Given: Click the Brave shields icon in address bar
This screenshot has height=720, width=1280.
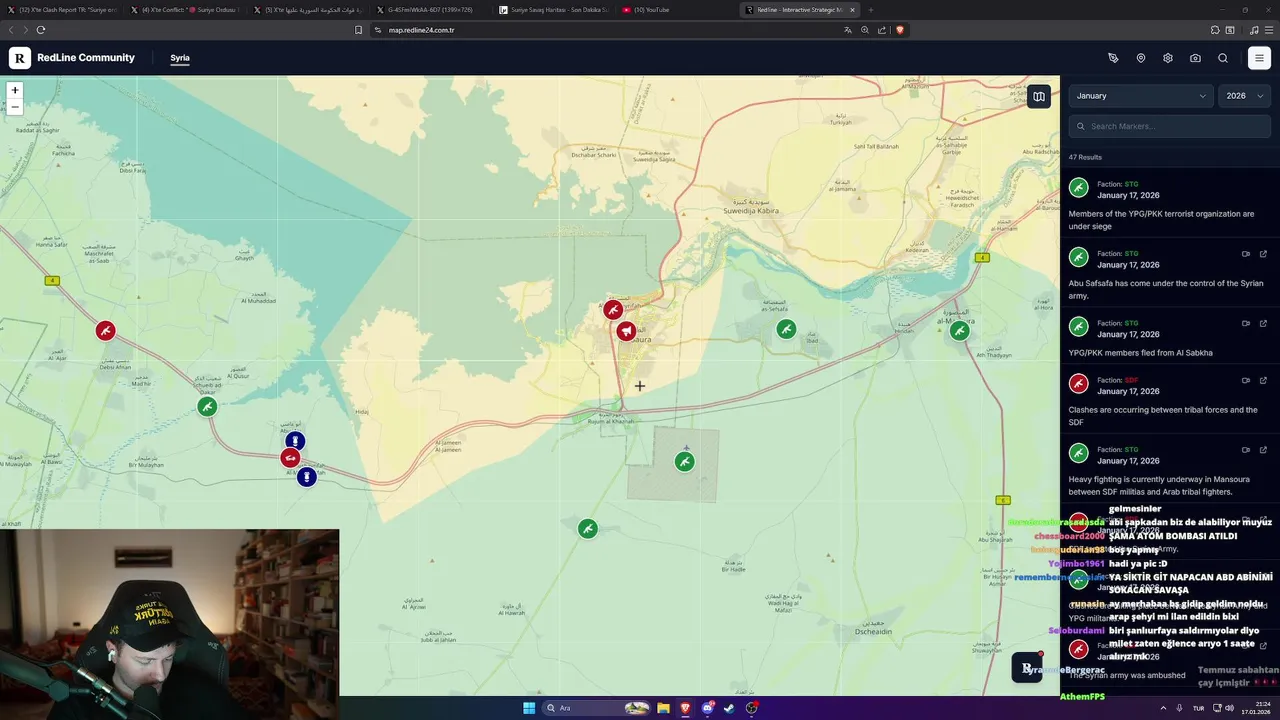Looking at the screenshot, I should 899,30.
